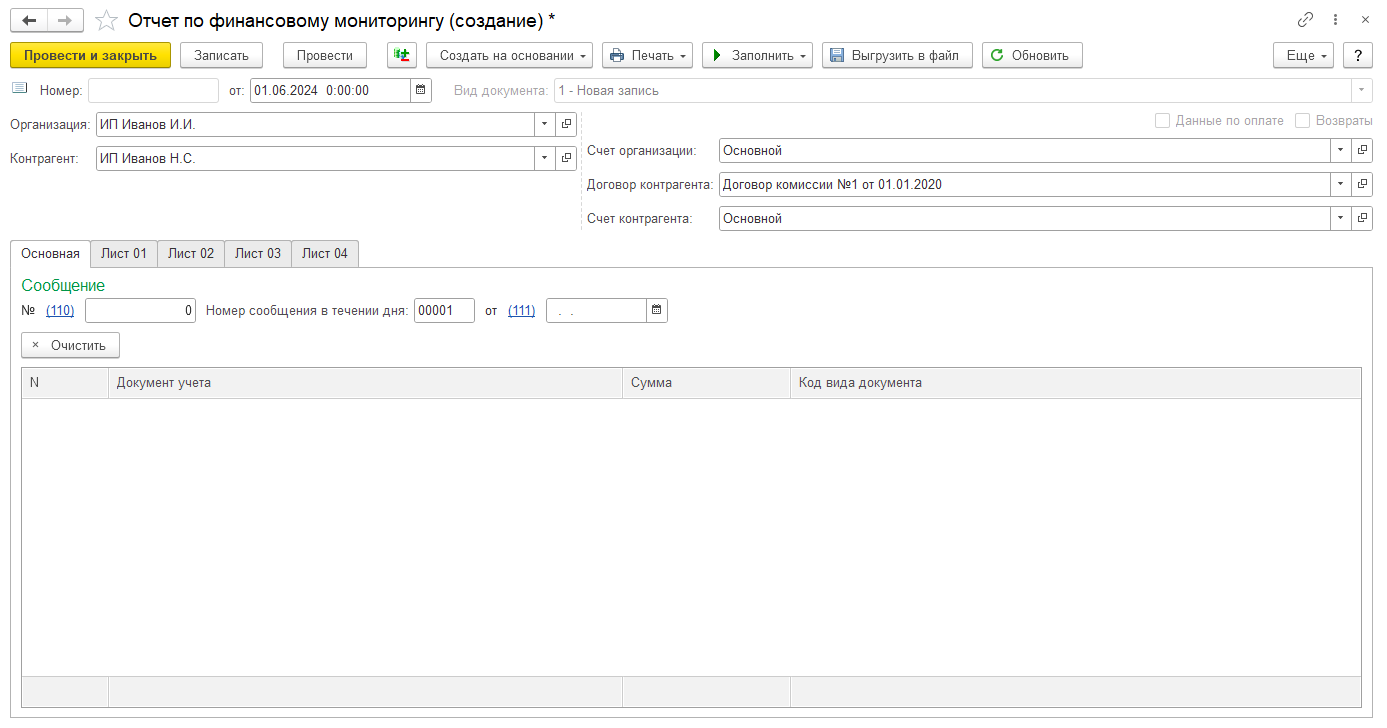Copy link to this document icon
Screen dimensions: 1387x728
click(x=1305, y=20)
